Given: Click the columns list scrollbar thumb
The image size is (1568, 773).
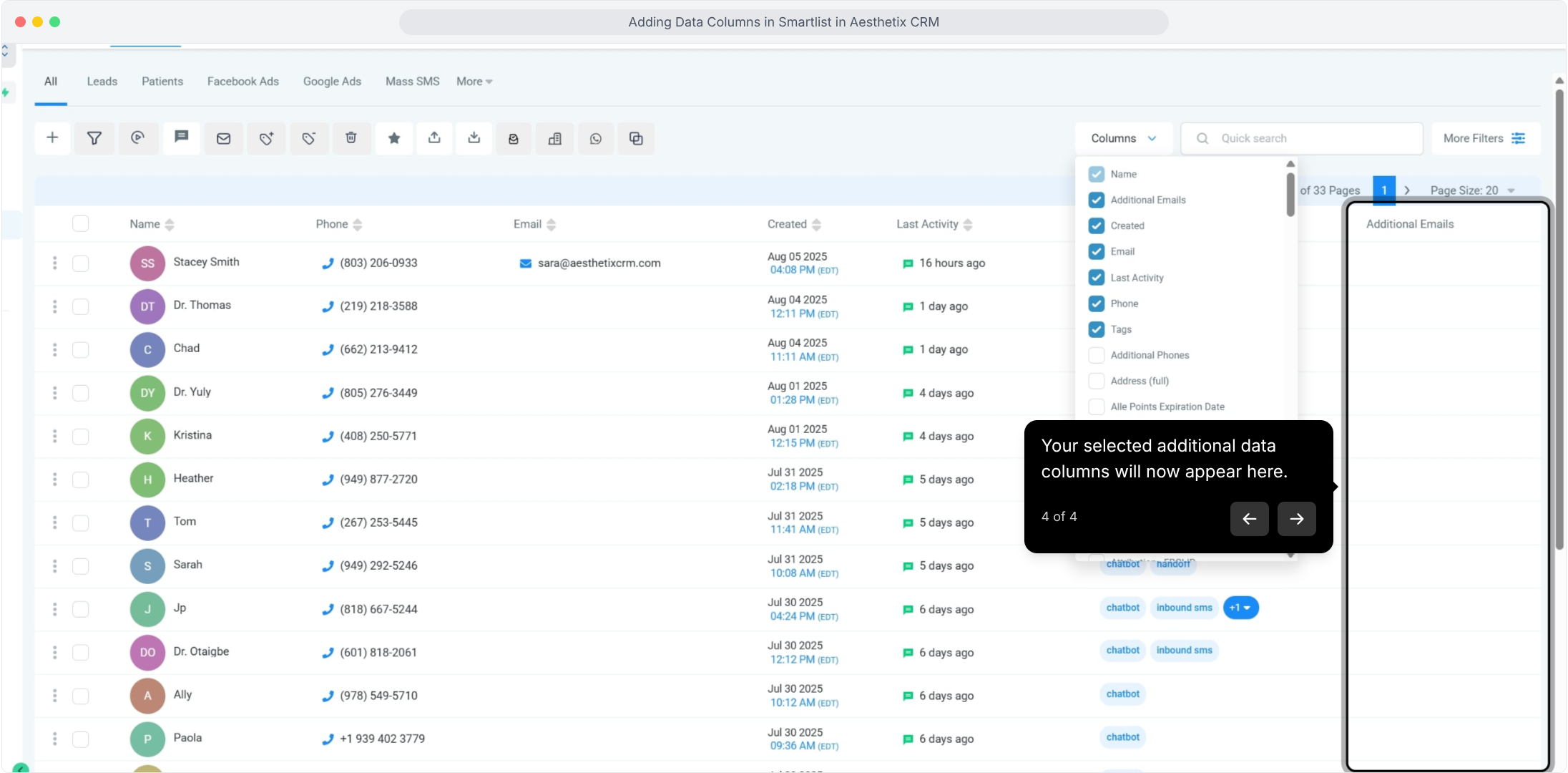Looking at the screenshot, I should point(1290,194).
